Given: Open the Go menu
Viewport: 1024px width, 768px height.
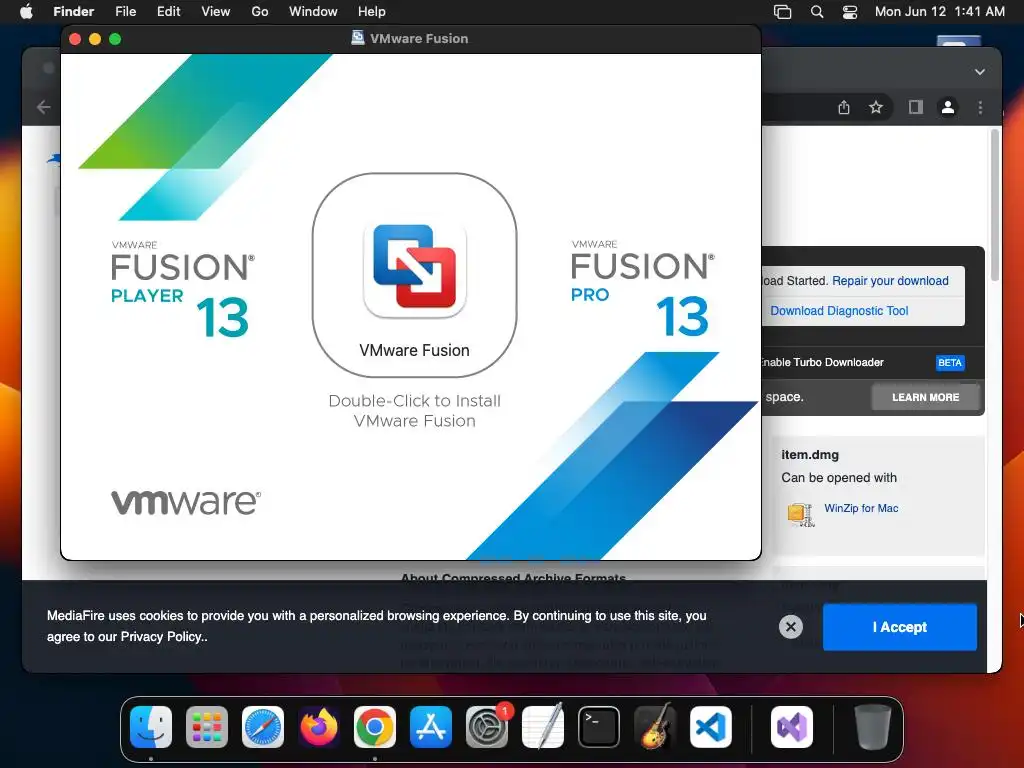Looking at the screenshot, I should [260, 12].
